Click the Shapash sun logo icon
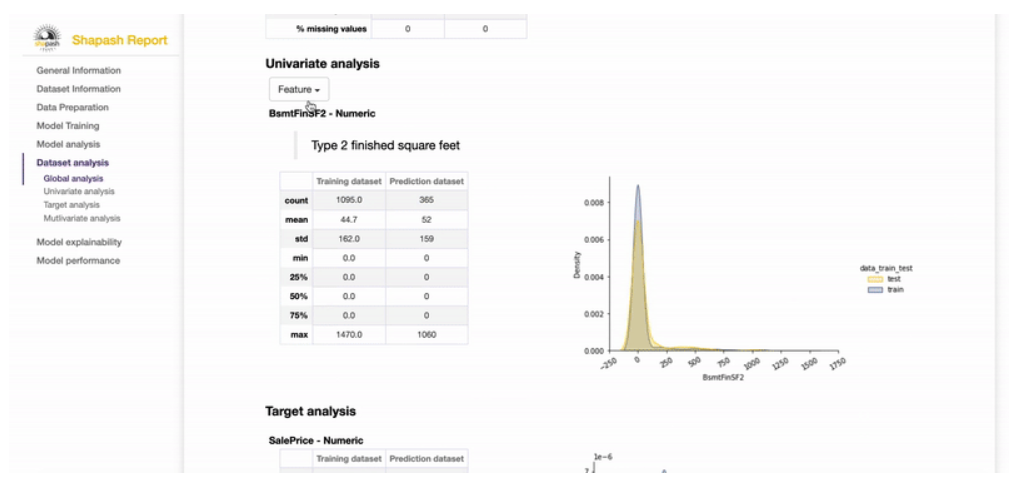 click(47, 38)
